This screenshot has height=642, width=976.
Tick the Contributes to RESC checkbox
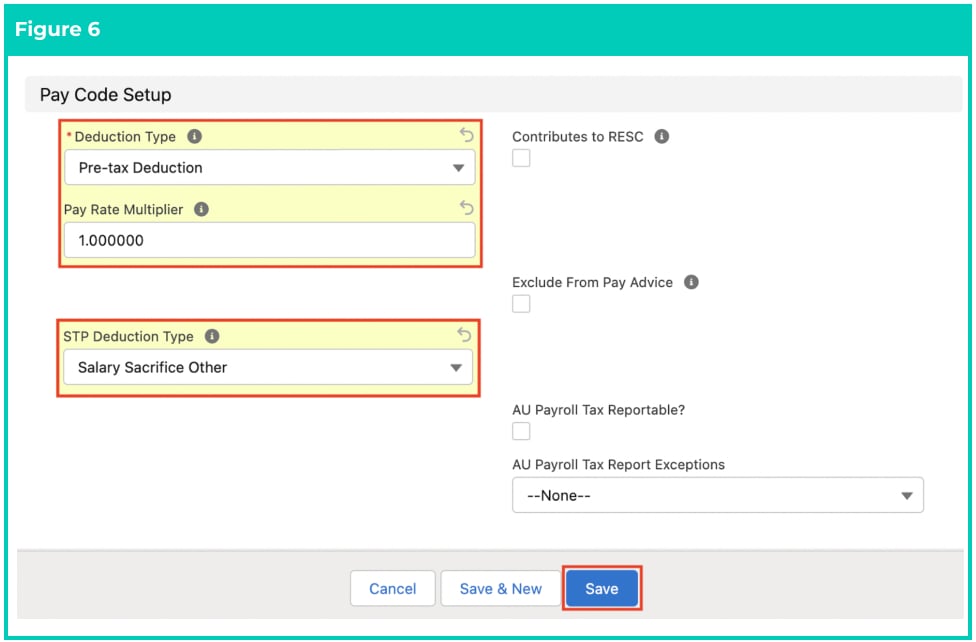click(521, 158)
